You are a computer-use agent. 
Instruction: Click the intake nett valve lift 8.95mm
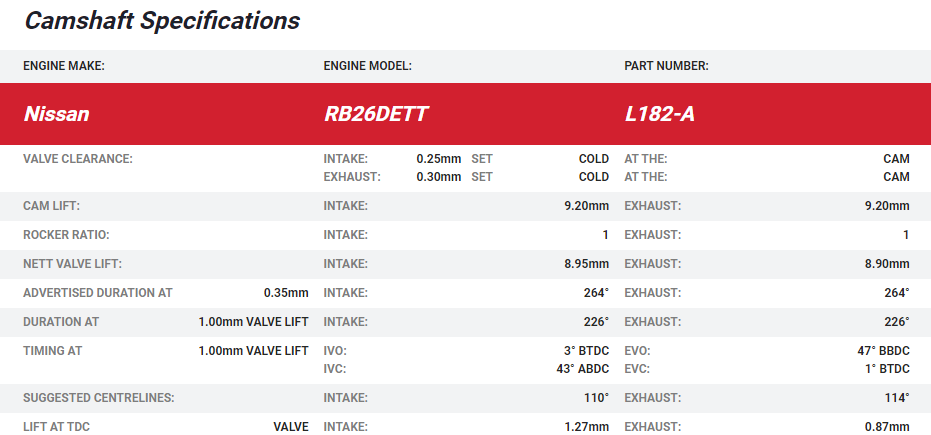586,264
